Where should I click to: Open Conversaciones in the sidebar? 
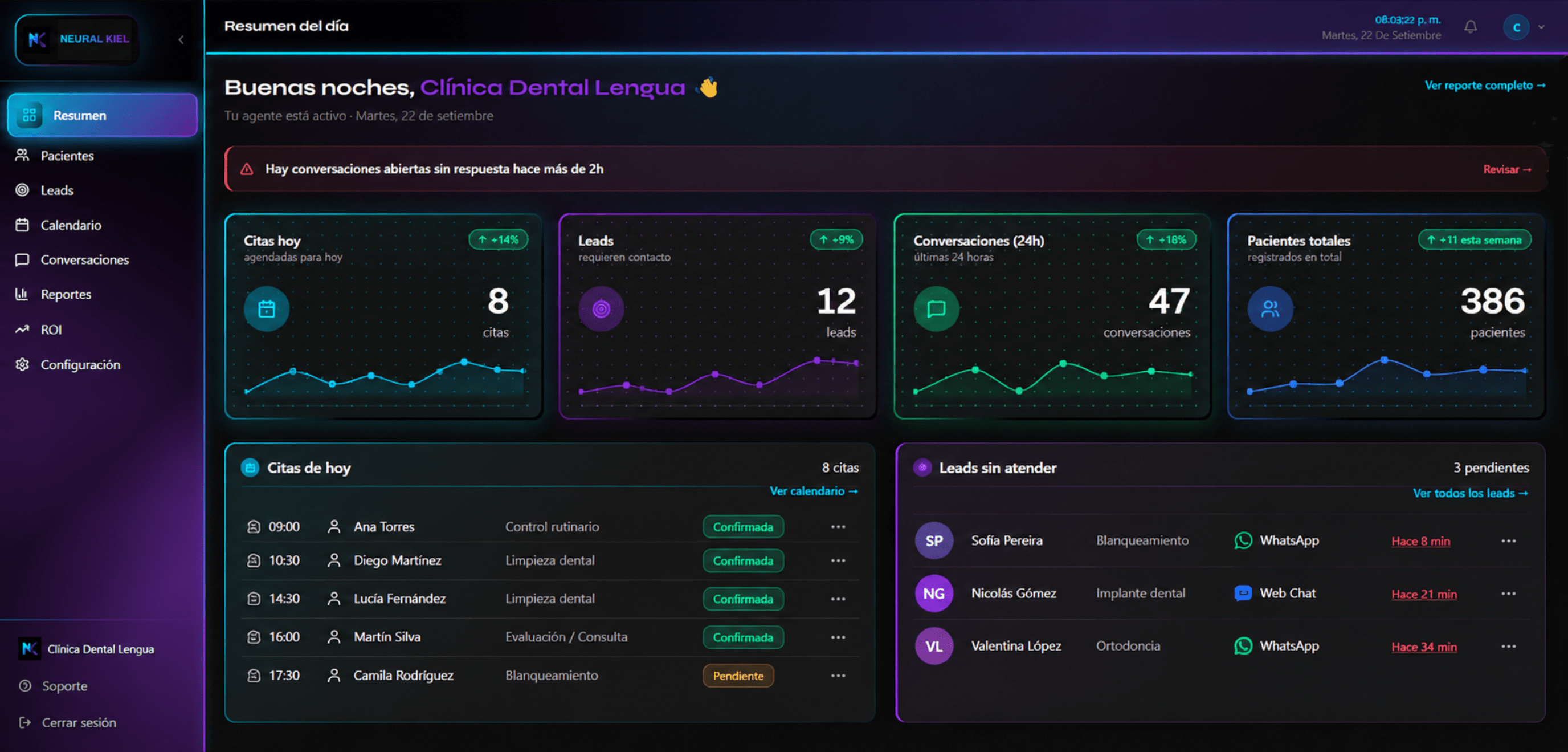pyautogui.click(x=84, y=260)
